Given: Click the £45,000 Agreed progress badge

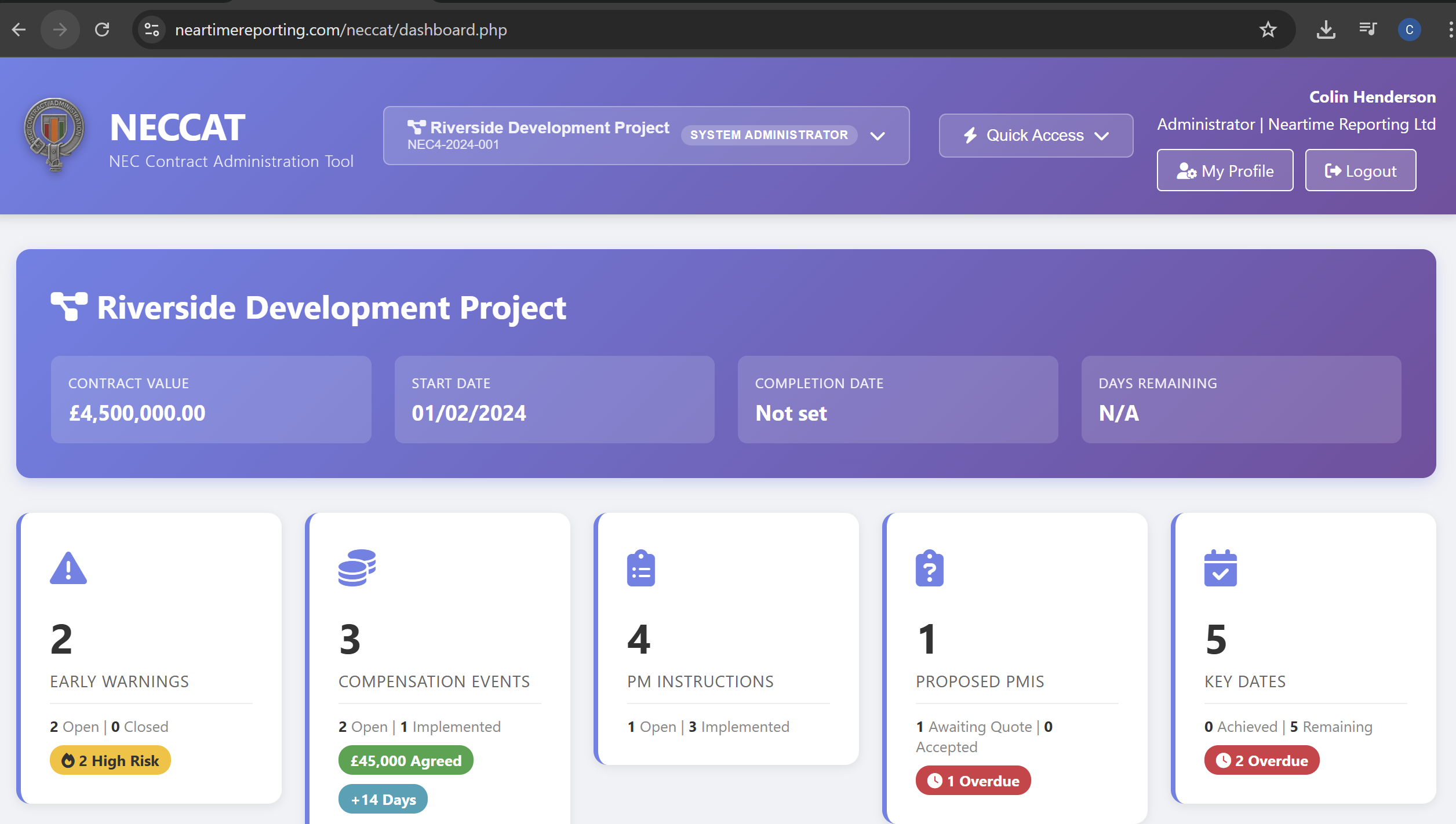Looking at the screenshot, I should [406, 760].
